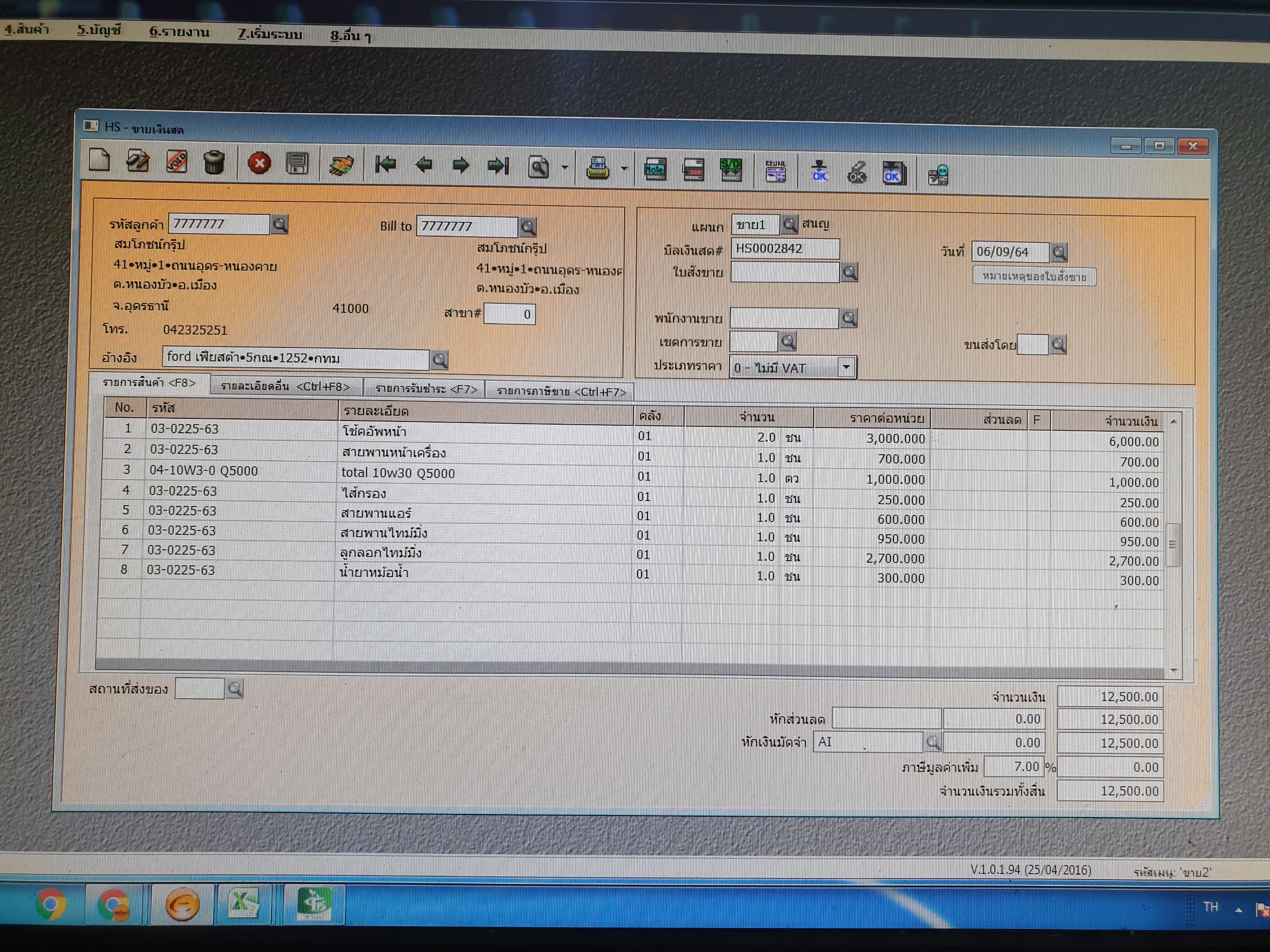Image resolution: width=1270 pixels, height=952 pixels.
Task: Open department แผนก lookup magnifier
Action: [790, 224]
